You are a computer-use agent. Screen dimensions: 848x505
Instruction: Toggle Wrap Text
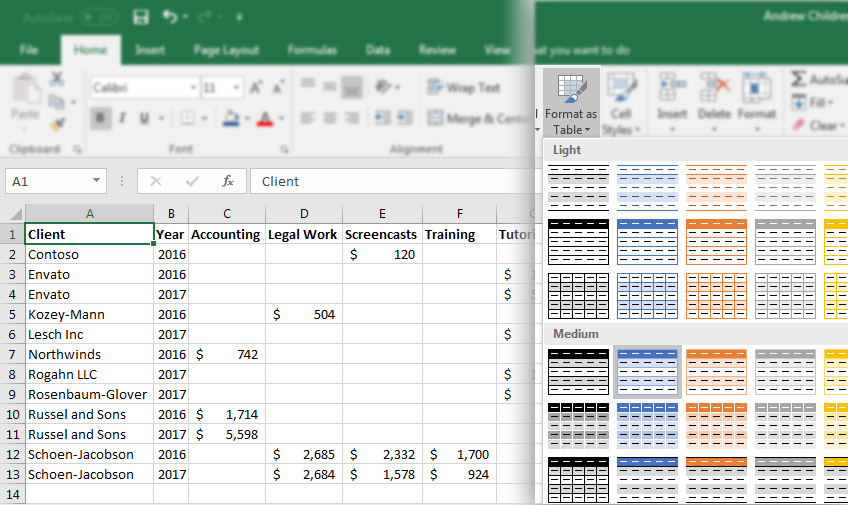(463, 87)
